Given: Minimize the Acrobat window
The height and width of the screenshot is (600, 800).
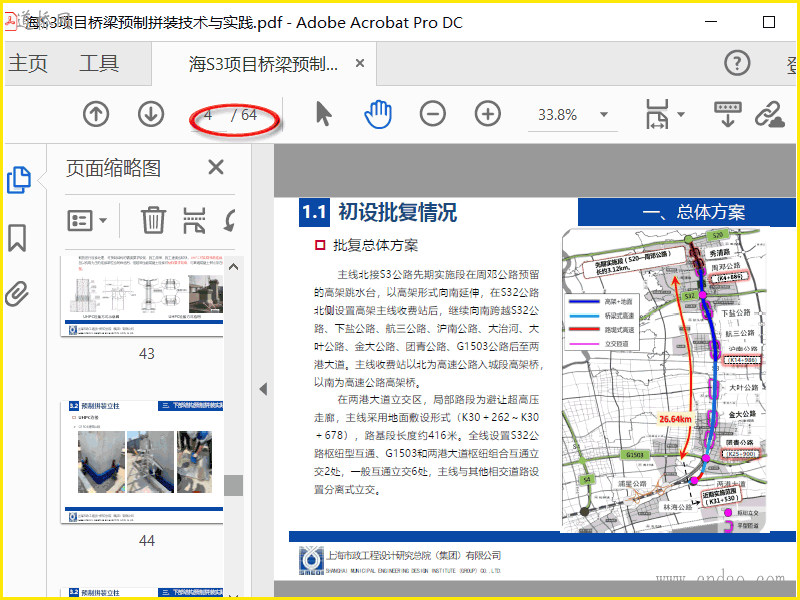Looking at the screenshot, I should pyautogui.click(x=711, y=22).
